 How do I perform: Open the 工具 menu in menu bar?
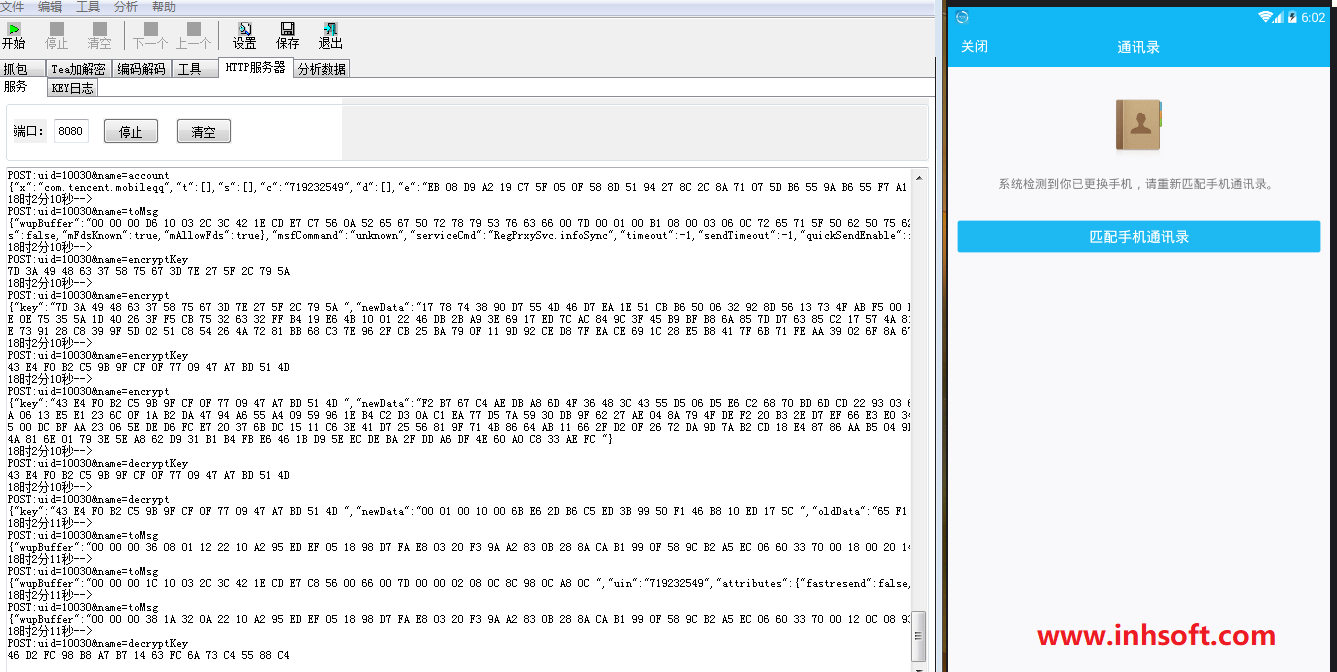point(88,7)
